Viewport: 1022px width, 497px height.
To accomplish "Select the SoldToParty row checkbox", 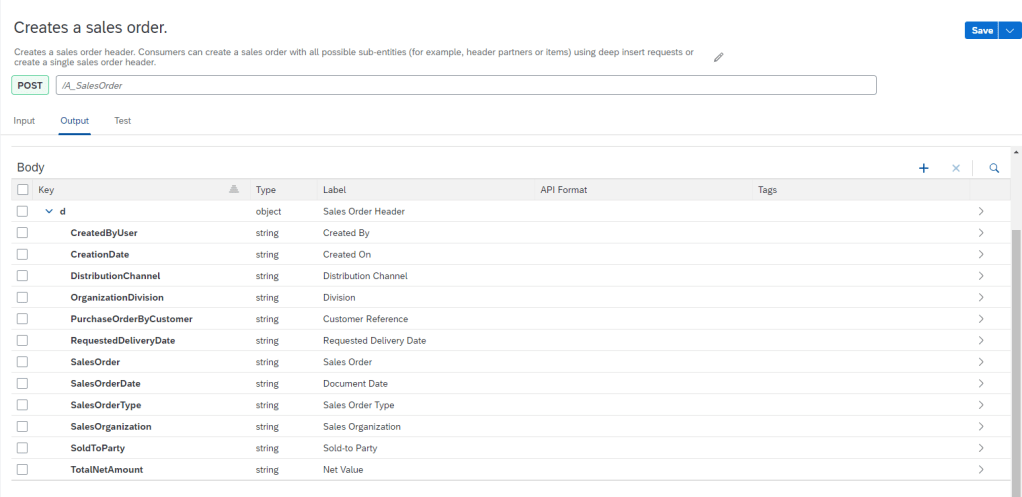I will click(23, 448).
